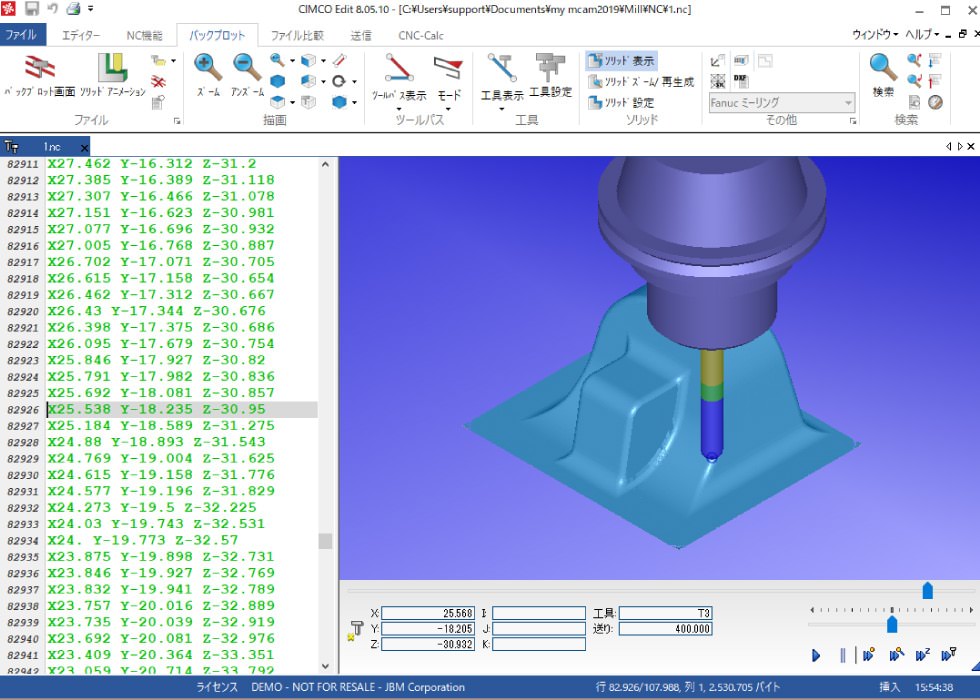Open the Fanuc ミーリング machine type combo box

781,103
